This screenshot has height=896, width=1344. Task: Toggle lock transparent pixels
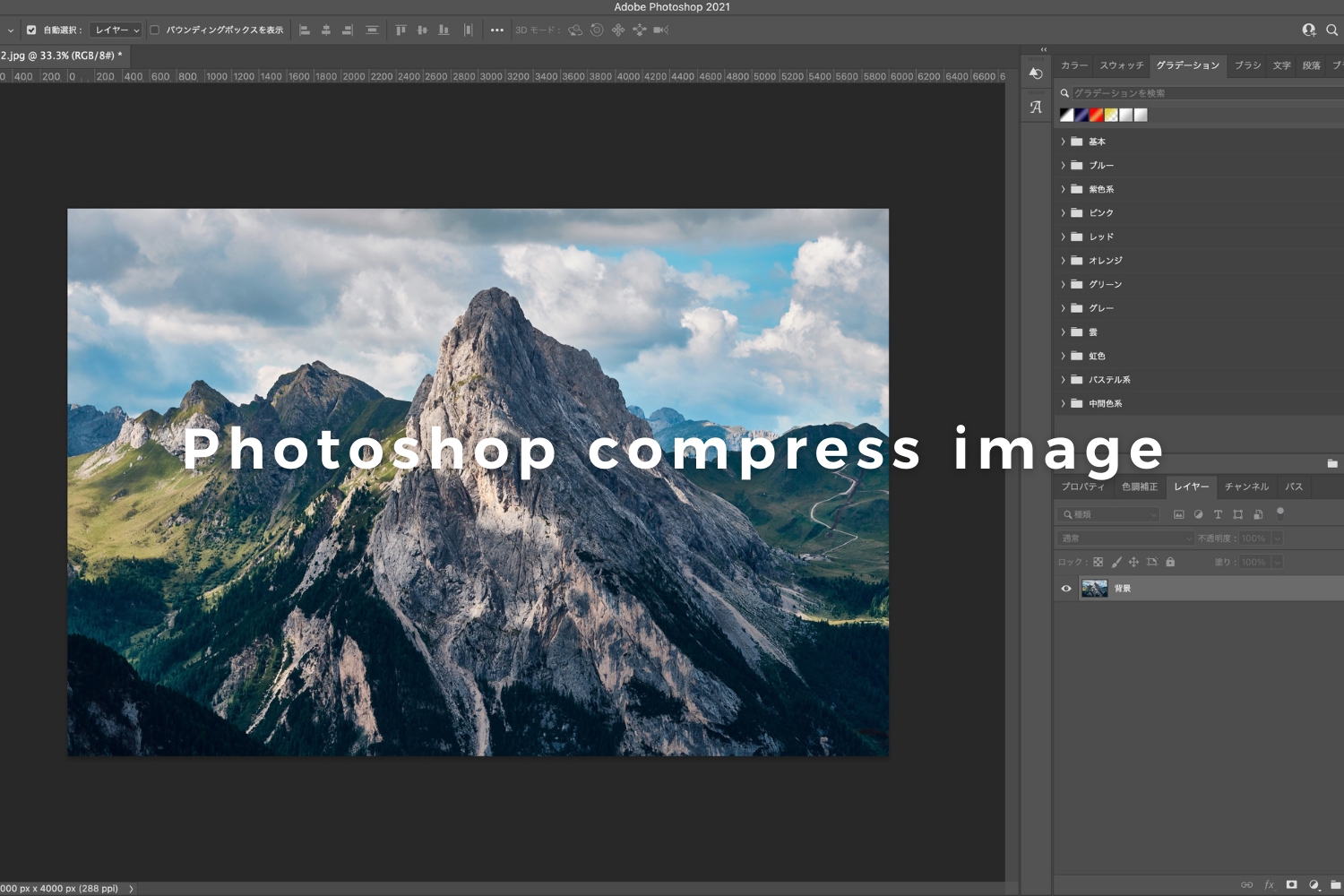1098,563
